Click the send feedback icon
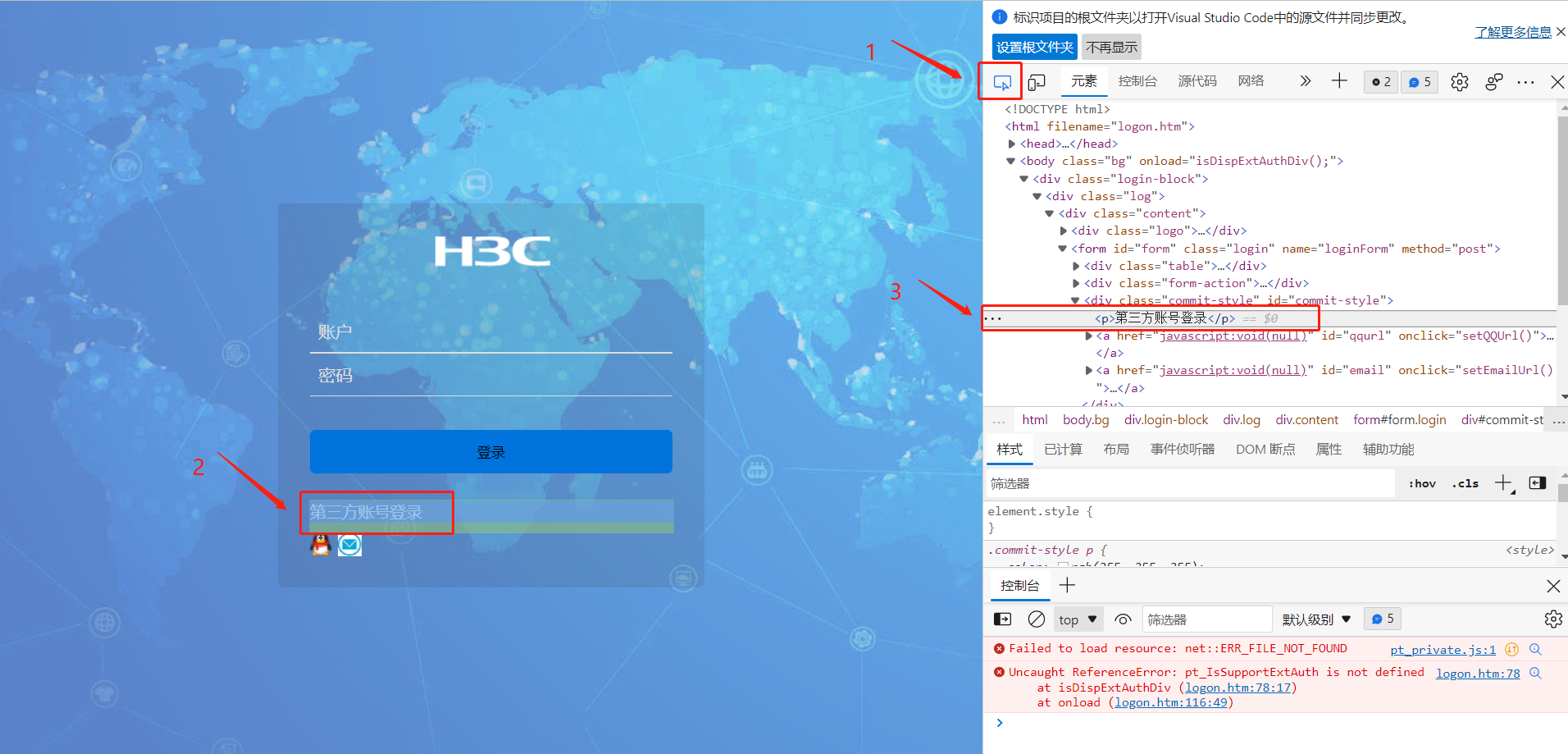The width and height of the screenshot is (1568, 754). (x=1494, y=82)
